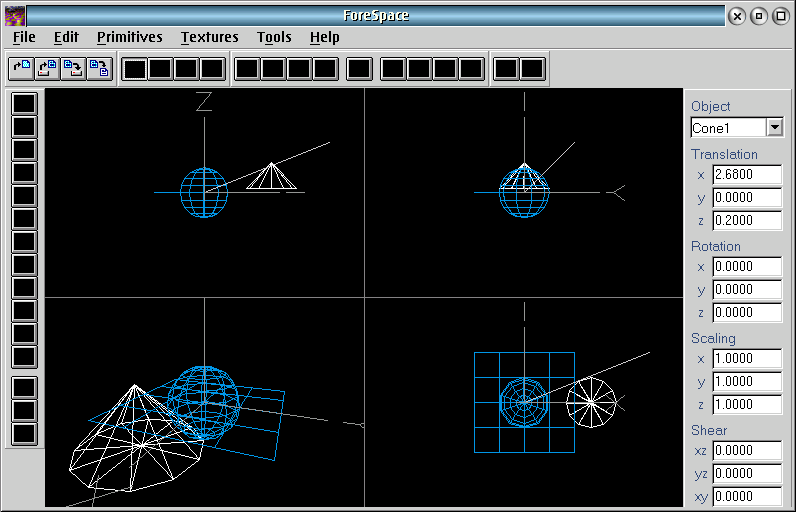Click the Translation y field
The height and width of the screenshot is (512, 796).
click(747, 197)
